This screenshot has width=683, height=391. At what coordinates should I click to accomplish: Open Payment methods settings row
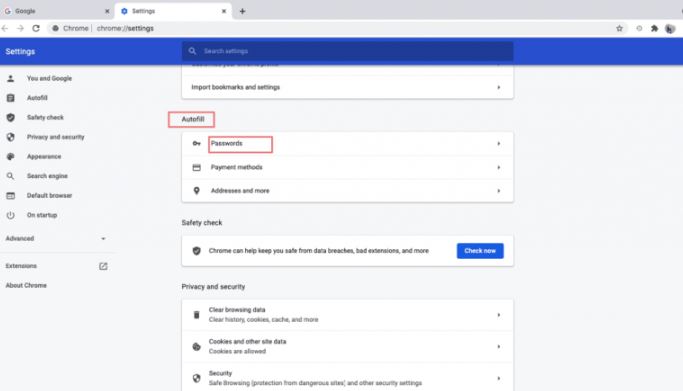point(347,167)
